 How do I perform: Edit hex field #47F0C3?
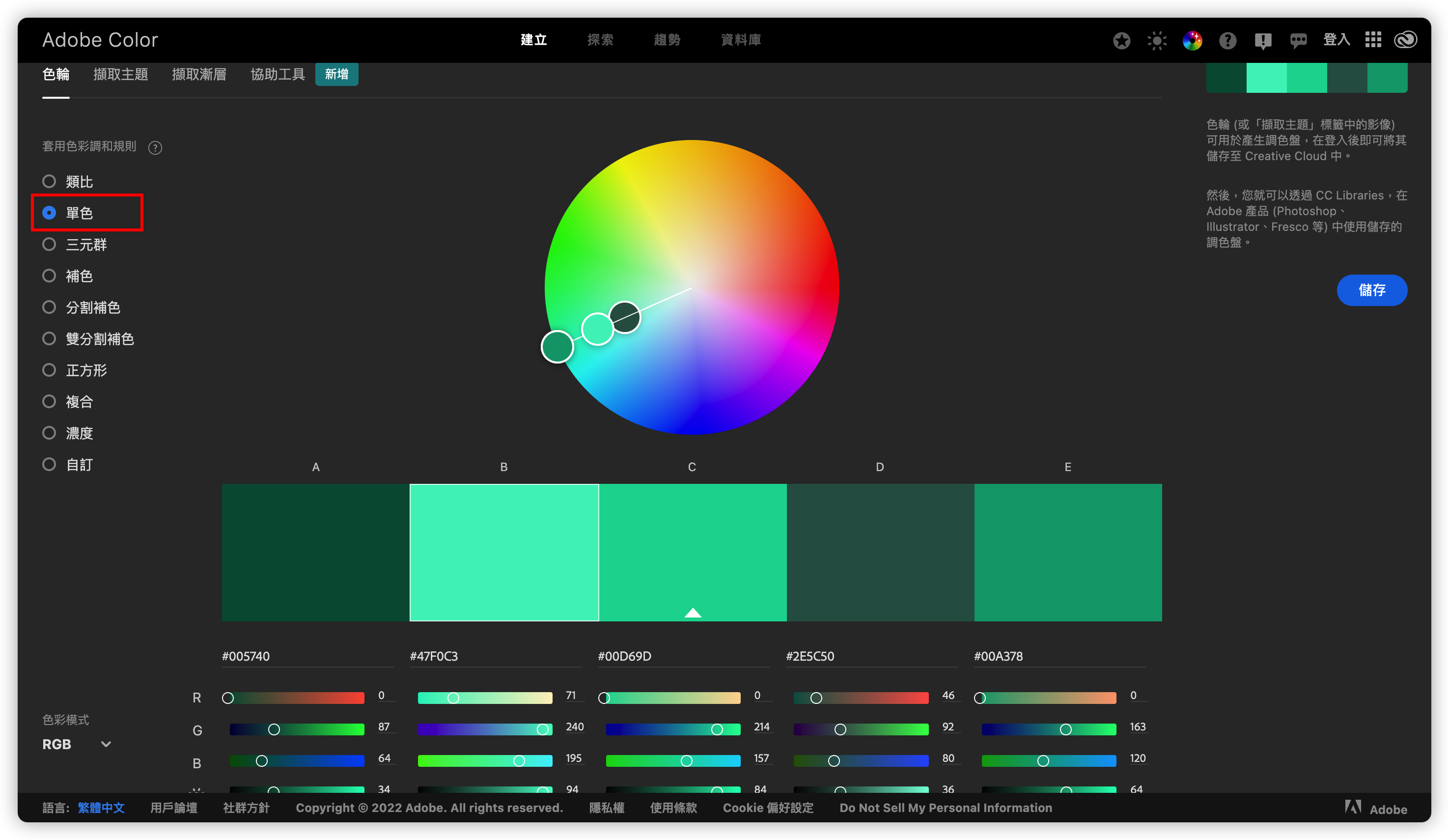[x=496, y=656]
